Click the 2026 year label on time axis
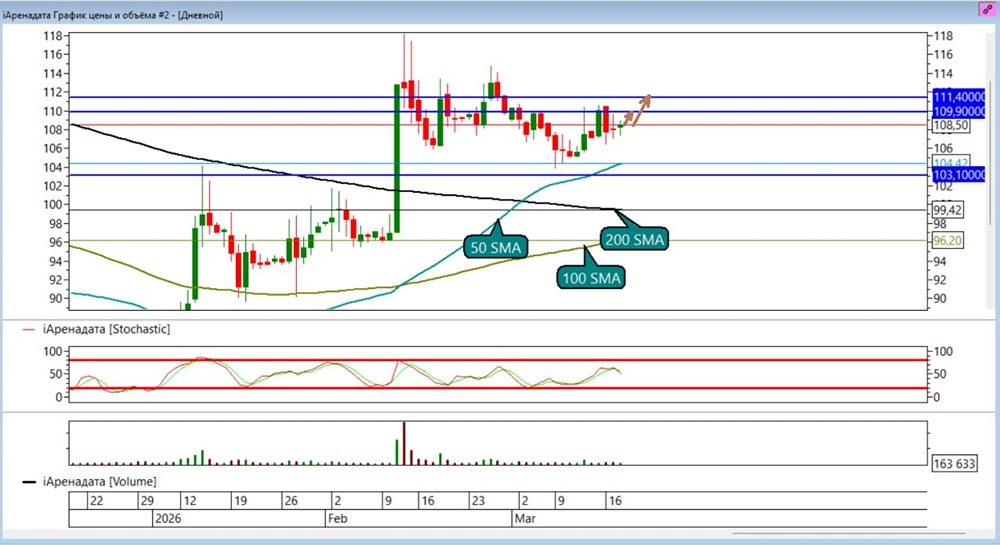Screen dimensions: 1000x545 coord(168,518)
